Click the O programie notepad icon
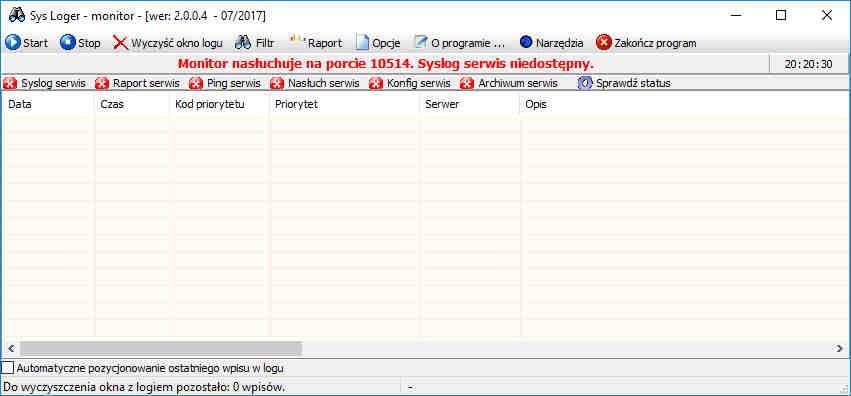851x396 pixels. (x=421, y=42)
